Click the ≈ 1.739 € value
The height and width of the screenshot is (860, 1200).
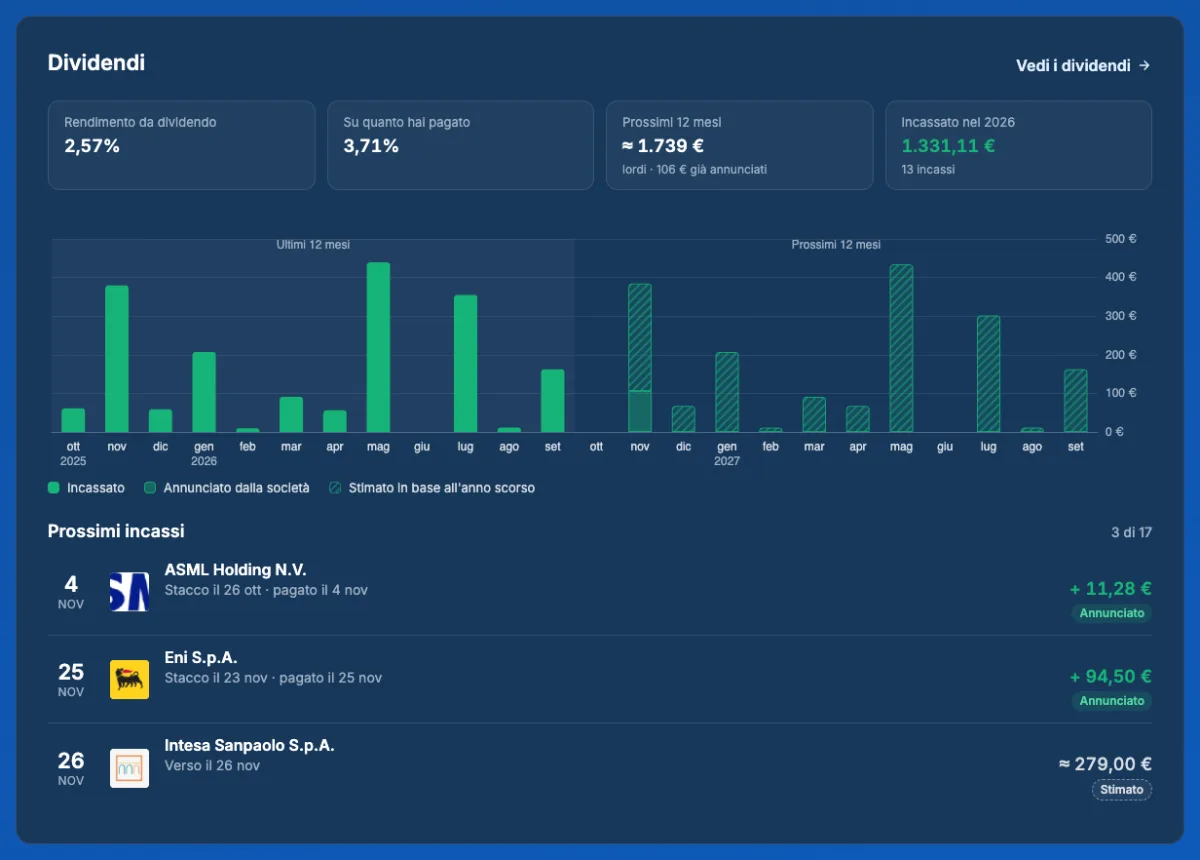(x=663, y=146)
